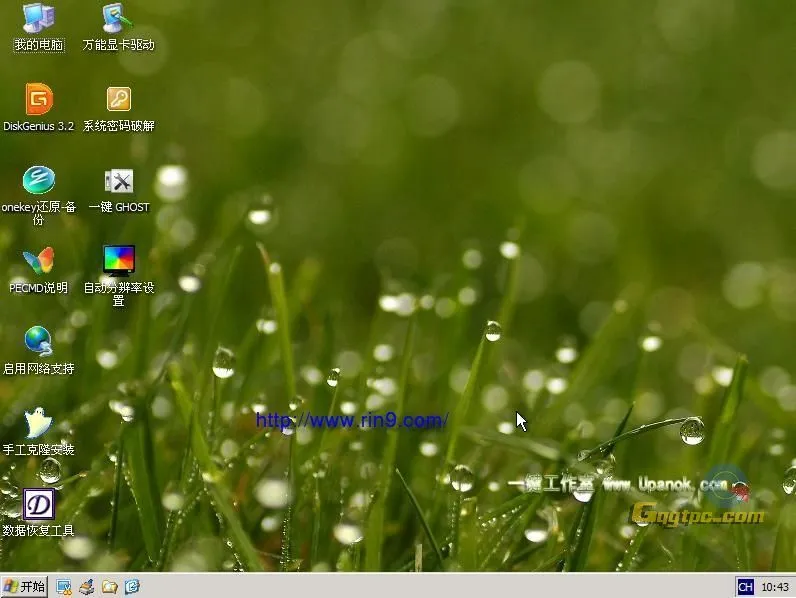Viewport: 796px width, 598px height.
Task: Launch DiskGenius 3.2 from the desktop
Action: coord(38,100)
